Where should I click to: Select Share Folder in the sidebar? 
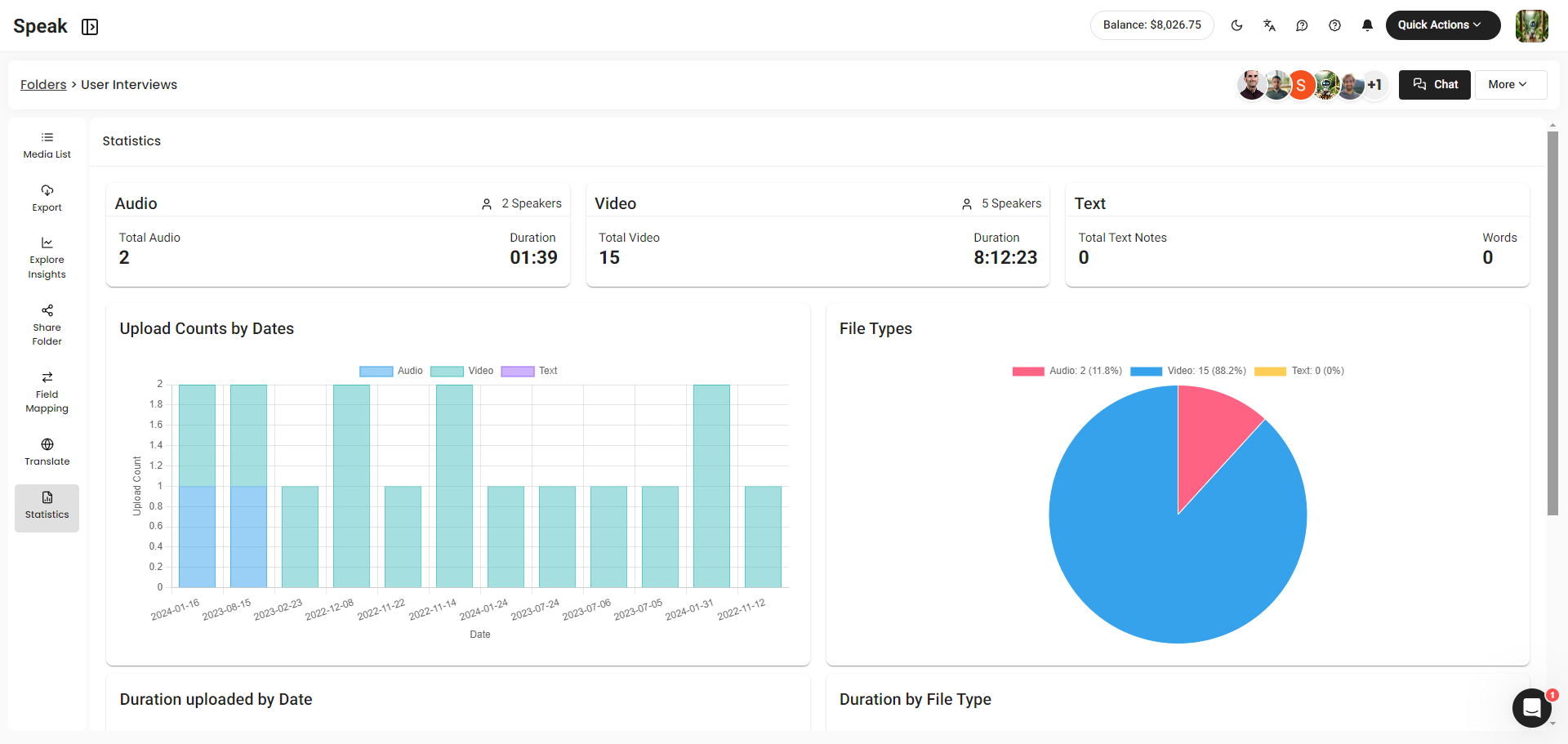[47, 325]
